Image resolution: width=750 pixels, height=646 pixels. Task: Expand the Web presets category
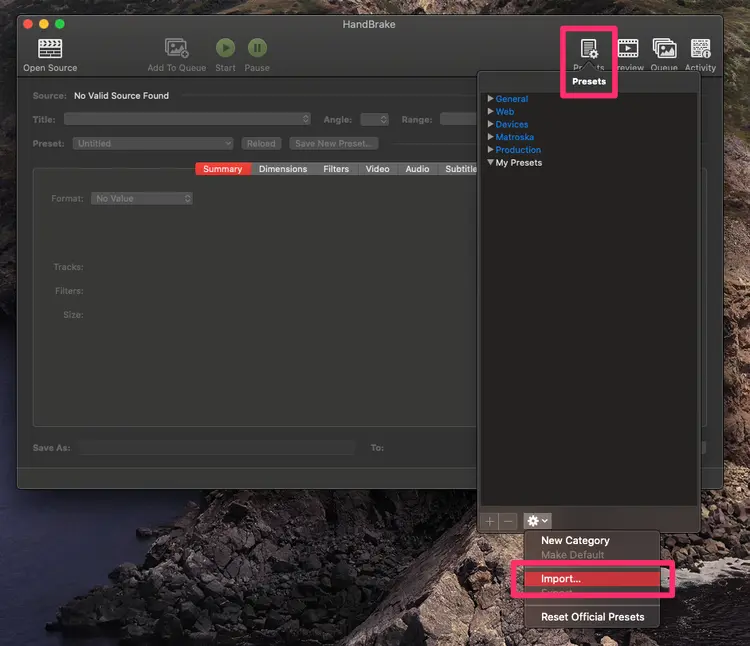pos(490,111)
